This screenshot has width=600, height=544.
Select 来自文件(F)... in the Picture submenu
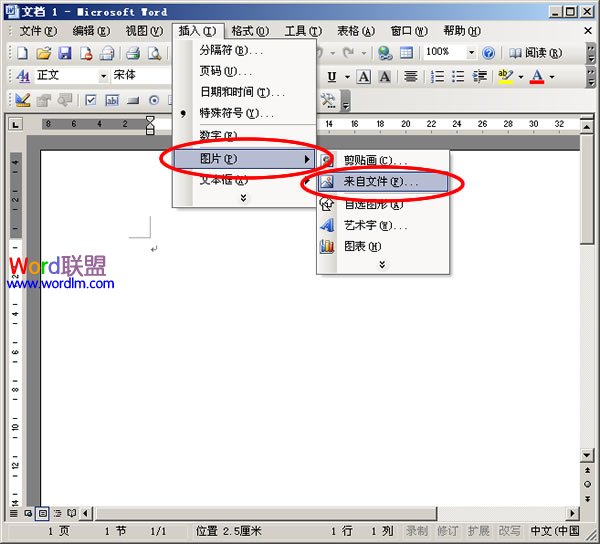coord(383,181)
